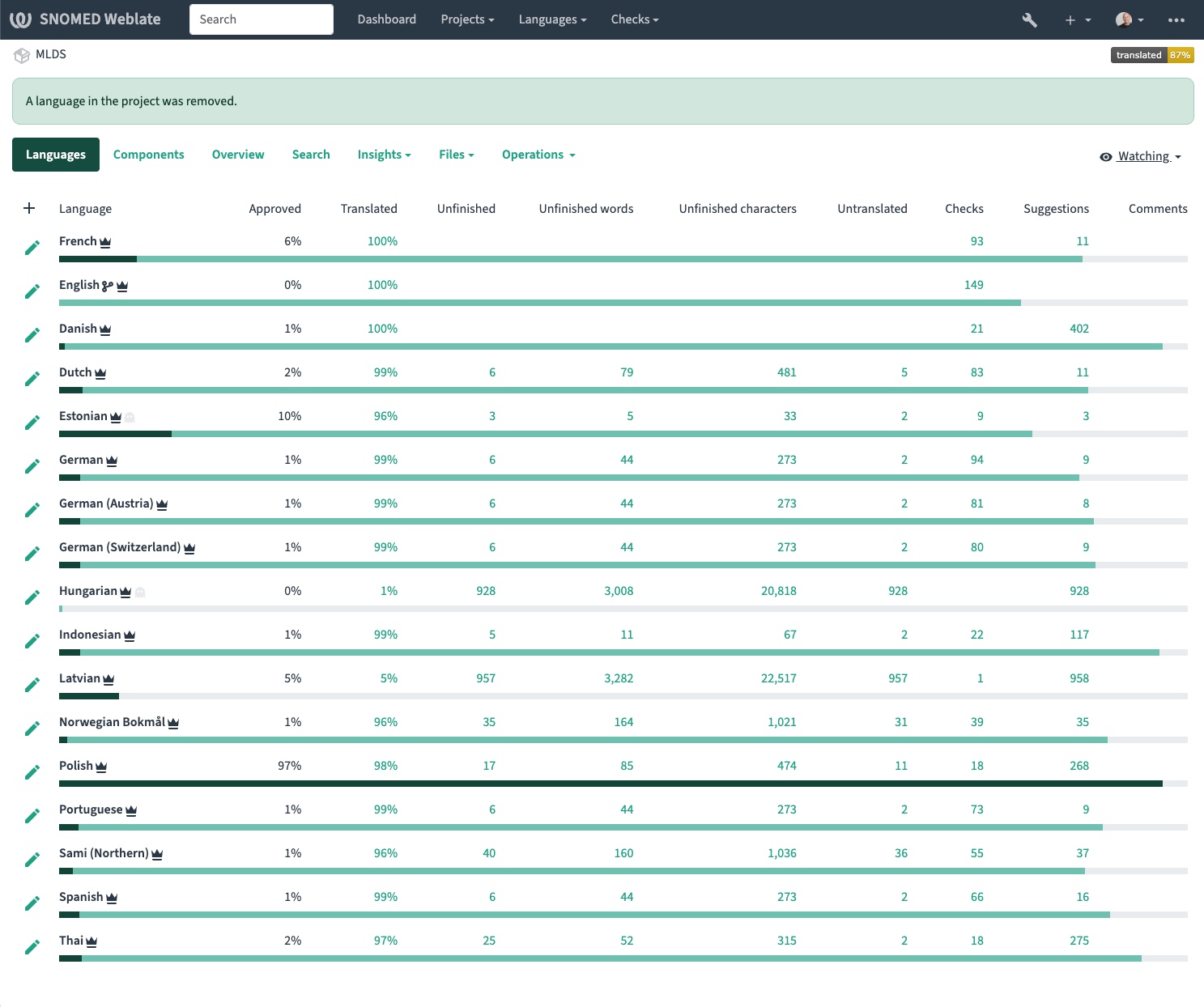The width and height of the screenshot is (1204, 1007).
Task: Click the wrench management icon in navbar
Action: [x=1029, y=20]
